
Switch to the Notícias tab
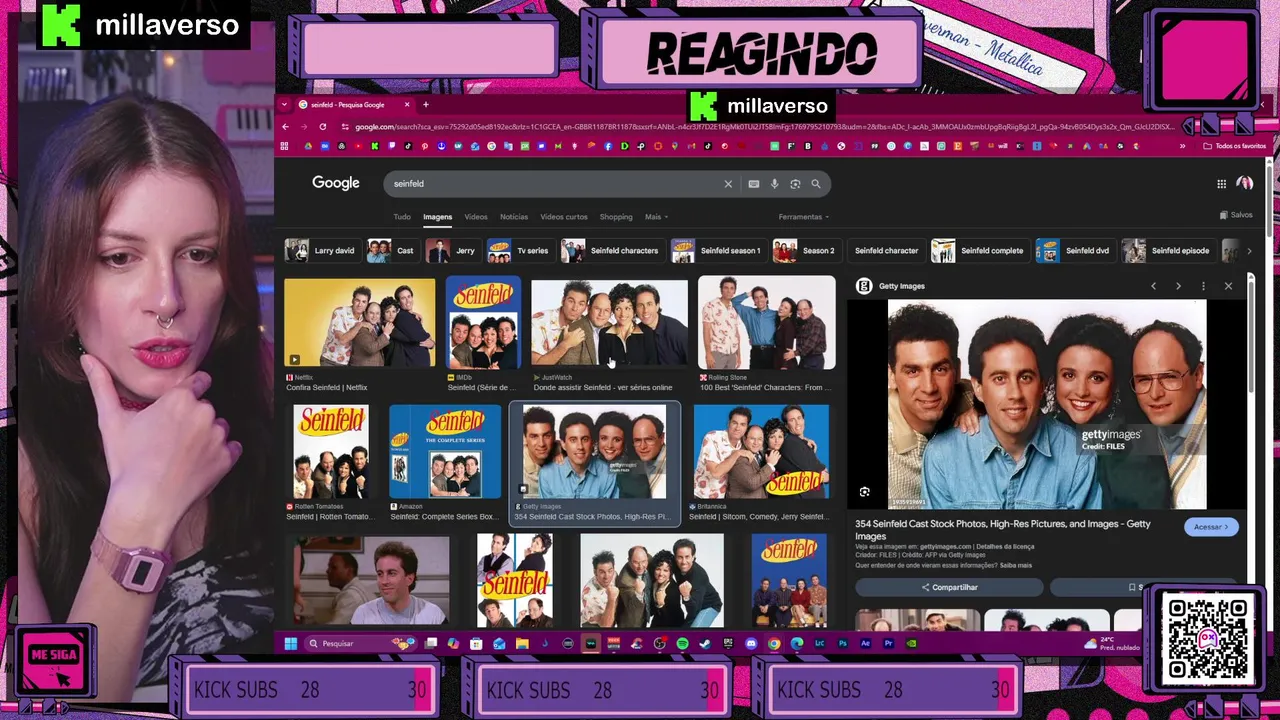514,217
